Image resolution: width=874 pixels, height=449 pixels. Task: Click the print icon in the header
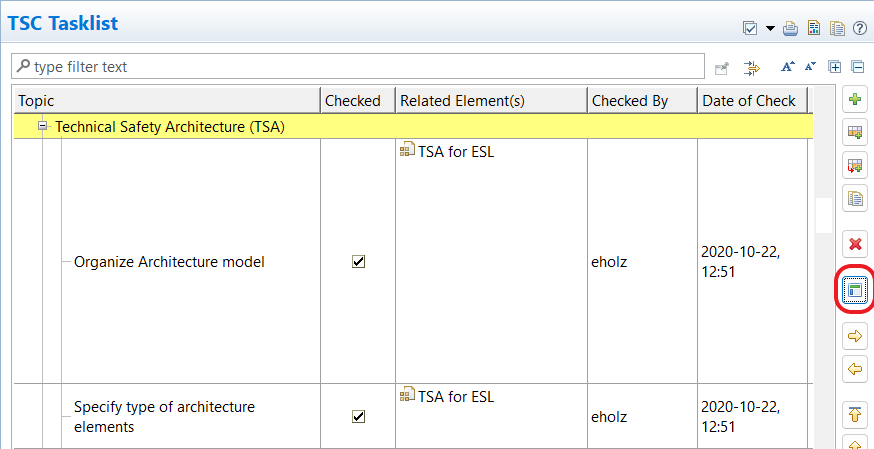[790, 28]
